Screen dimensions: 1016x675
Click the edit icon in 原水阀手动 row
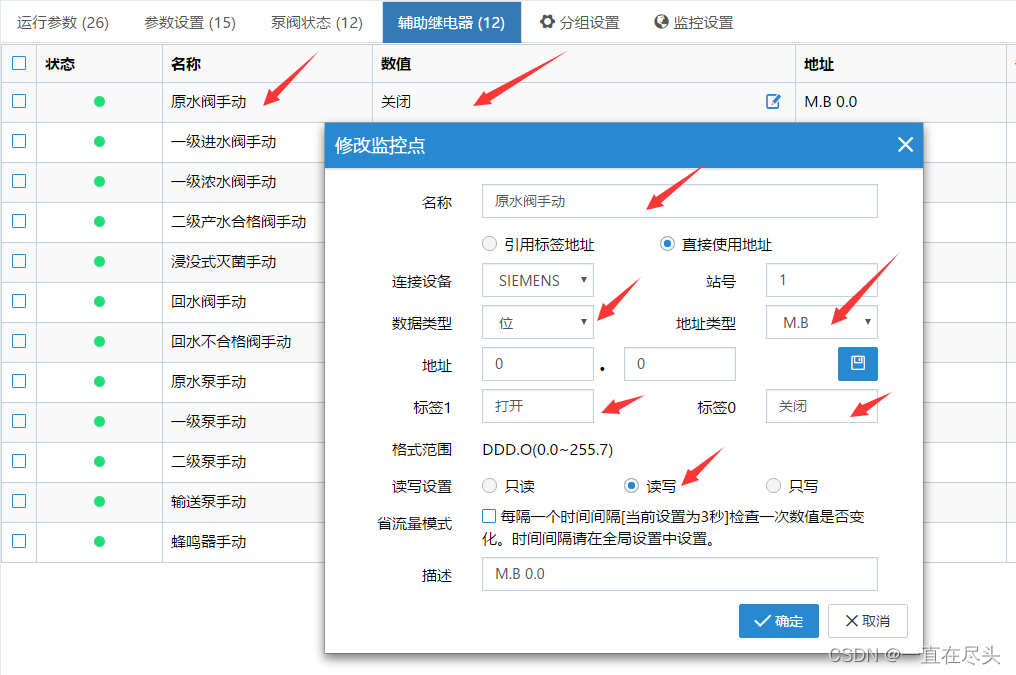[773, 101]
